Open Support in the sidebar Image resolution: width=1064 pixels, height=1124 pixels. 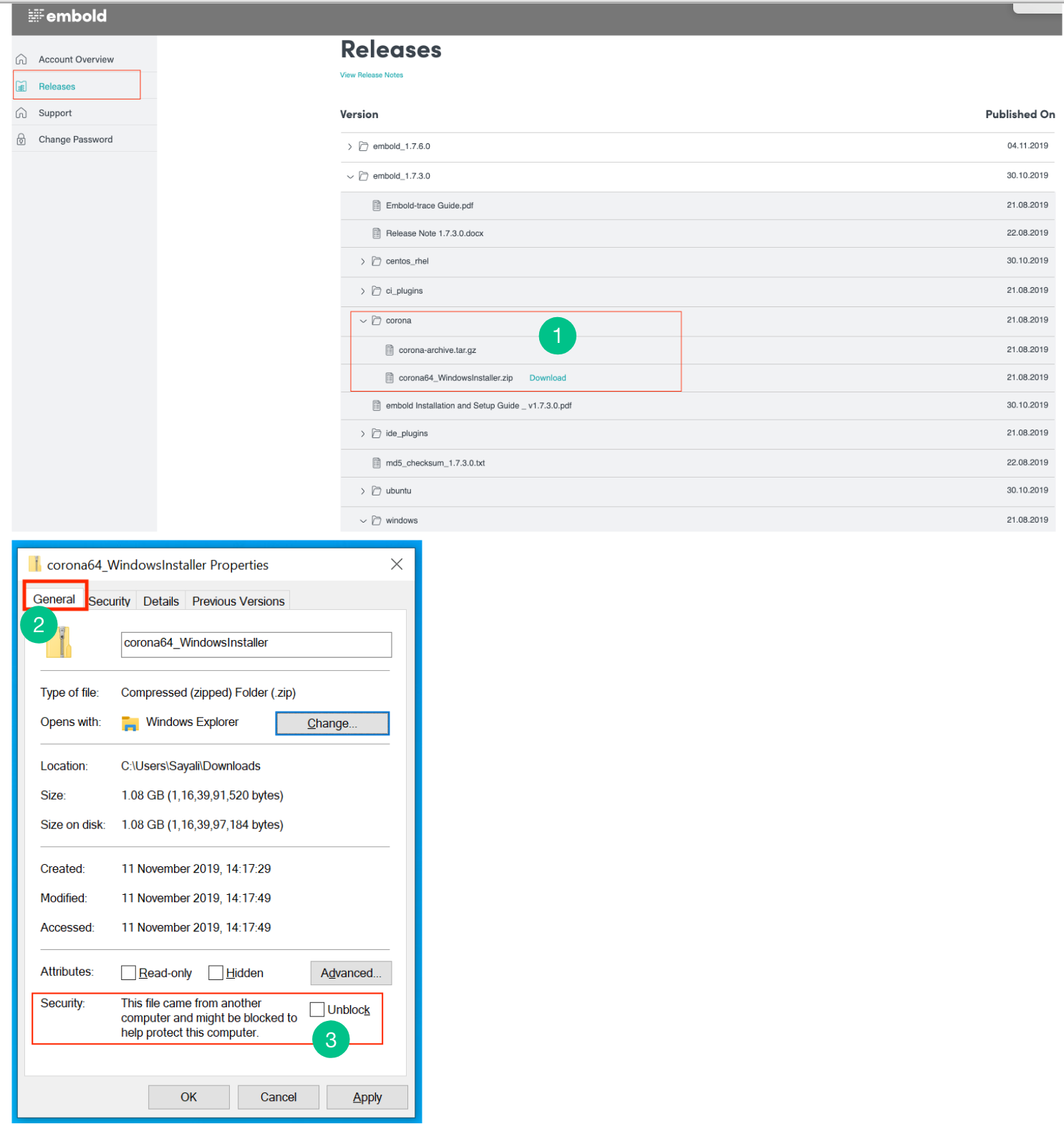coord(55,113)
